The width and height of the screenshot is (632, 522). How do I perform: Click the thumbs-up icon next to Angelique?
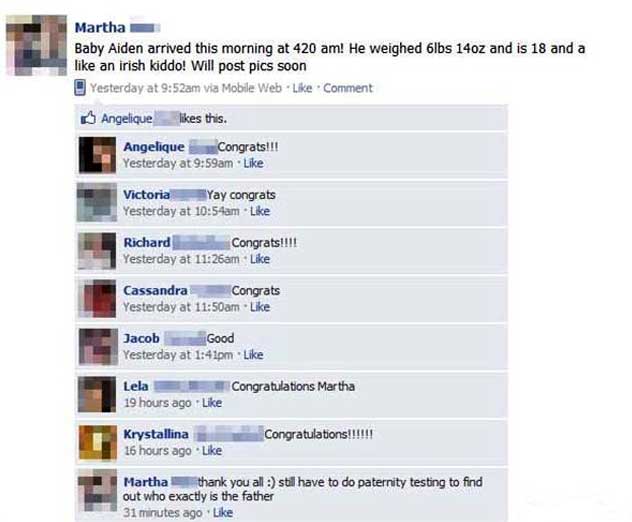coord(88,118)
